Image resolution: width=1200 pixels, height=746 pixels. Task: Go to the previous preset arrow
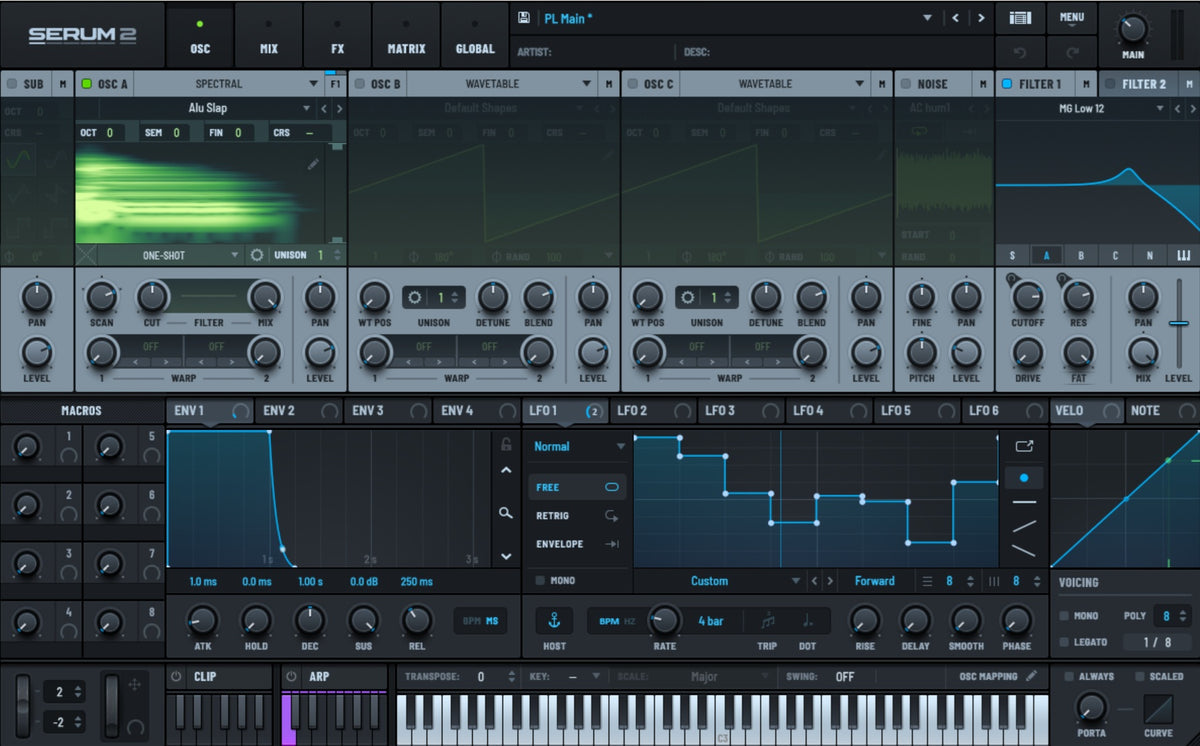956,18
